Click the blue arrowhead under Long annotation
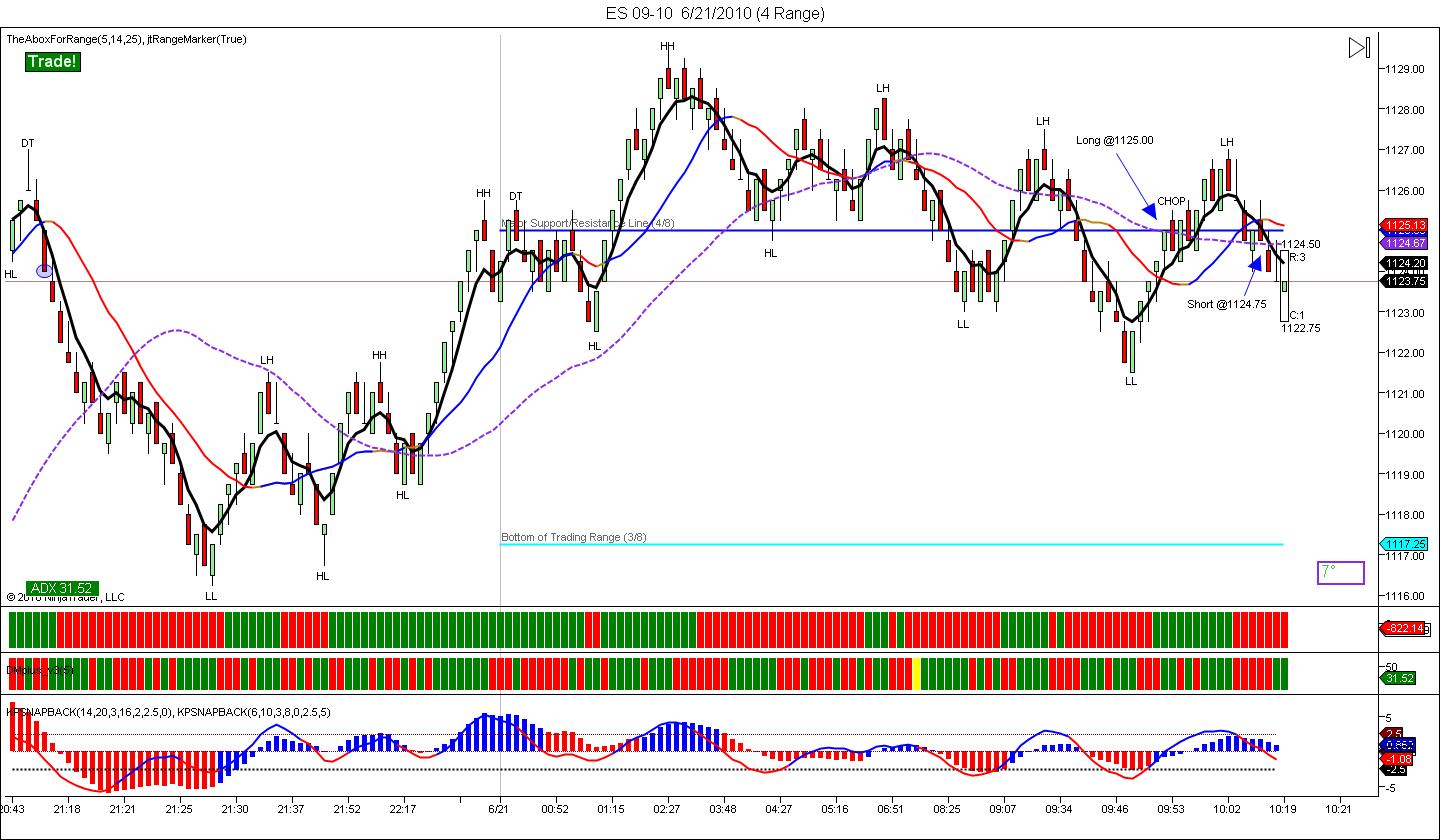The height and width of the screenshot is (840, 1440). click(1150, 212)
